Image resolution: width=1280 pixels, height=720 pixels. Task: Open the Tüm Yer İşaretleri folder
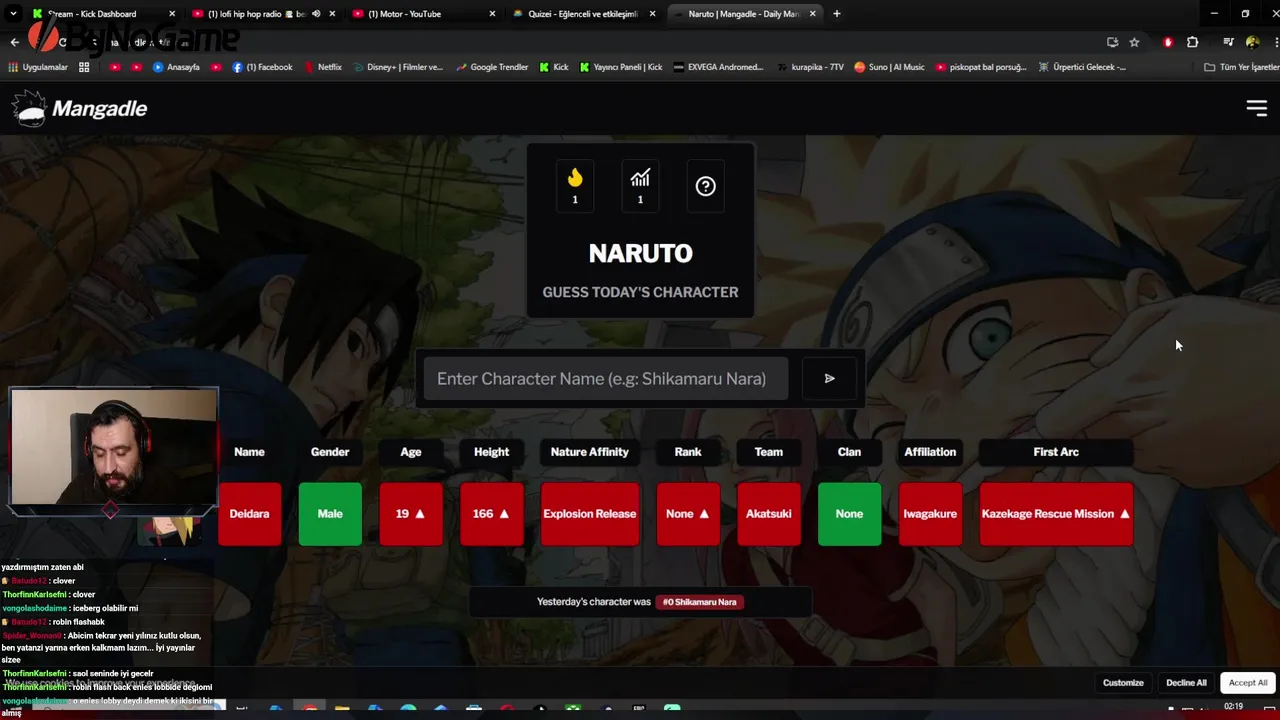[x=1242, y=67]
